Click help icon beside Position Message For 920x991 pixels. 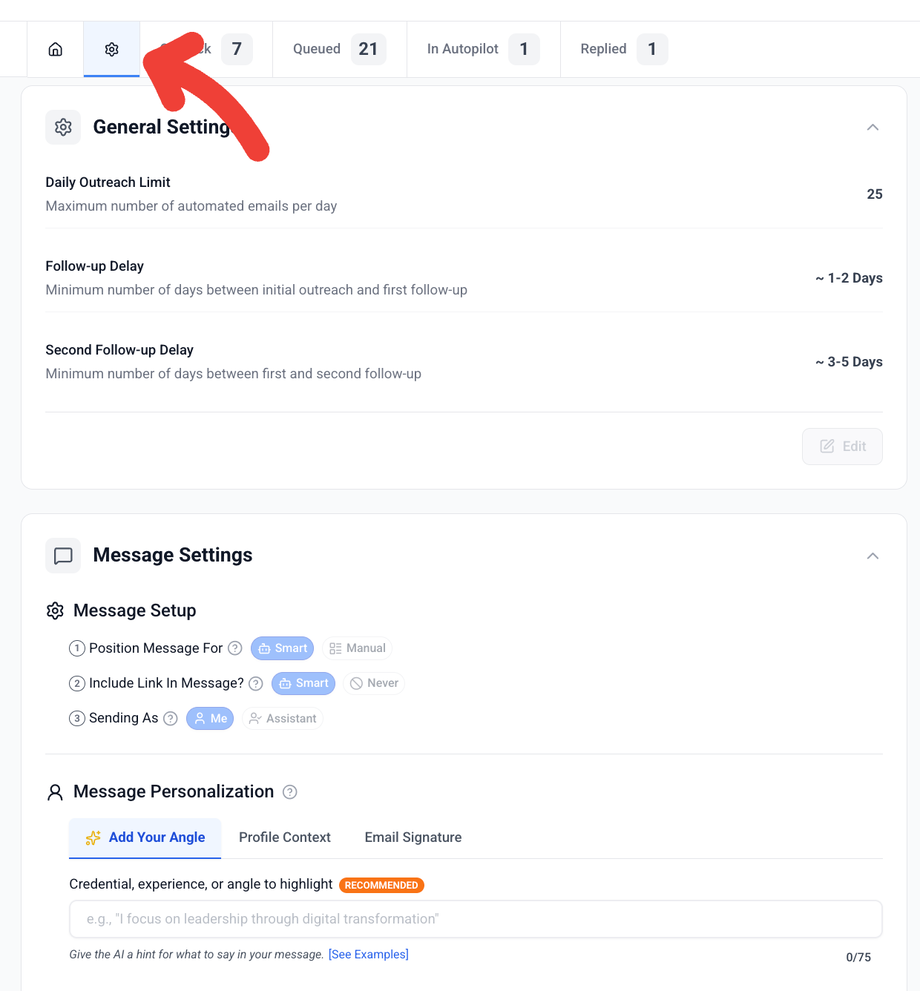235,648
